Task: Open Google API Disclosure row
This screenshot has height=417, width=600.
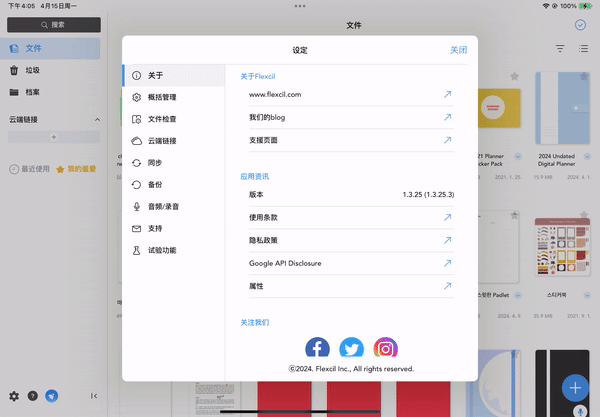Action: coord(351,263)
